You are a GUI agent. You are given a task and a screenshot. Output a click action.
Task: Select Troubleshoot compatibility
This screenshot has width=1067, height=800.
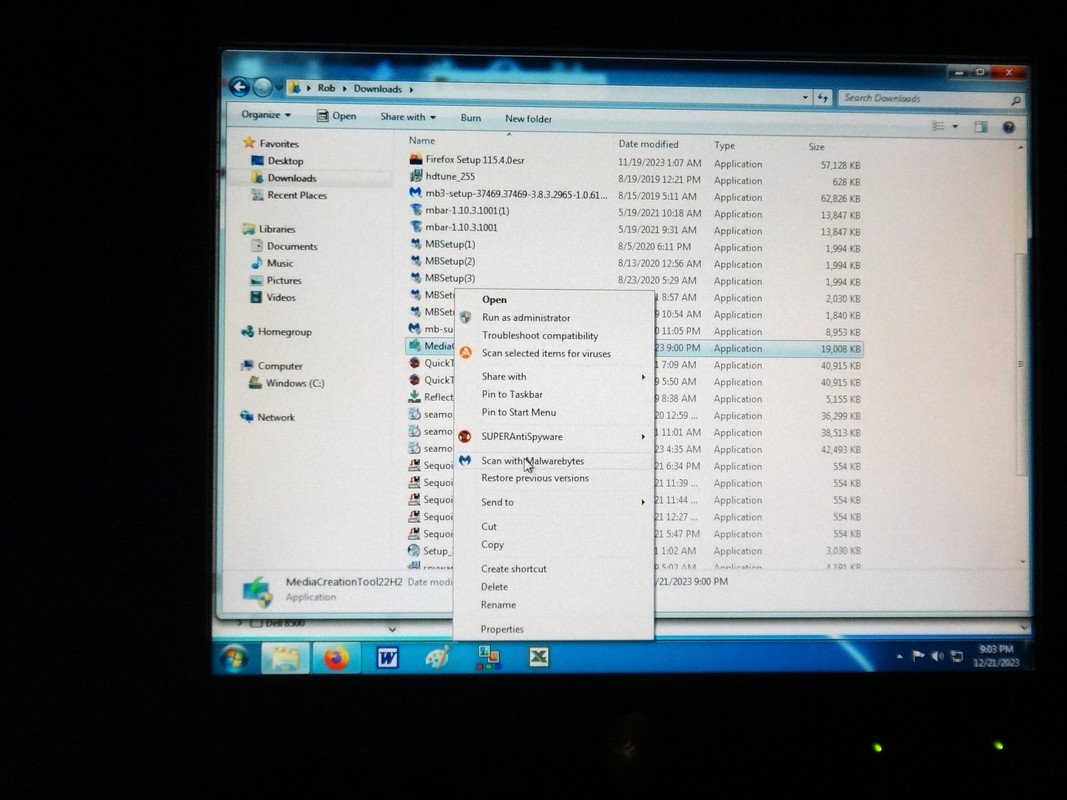[x=540, y=335]
